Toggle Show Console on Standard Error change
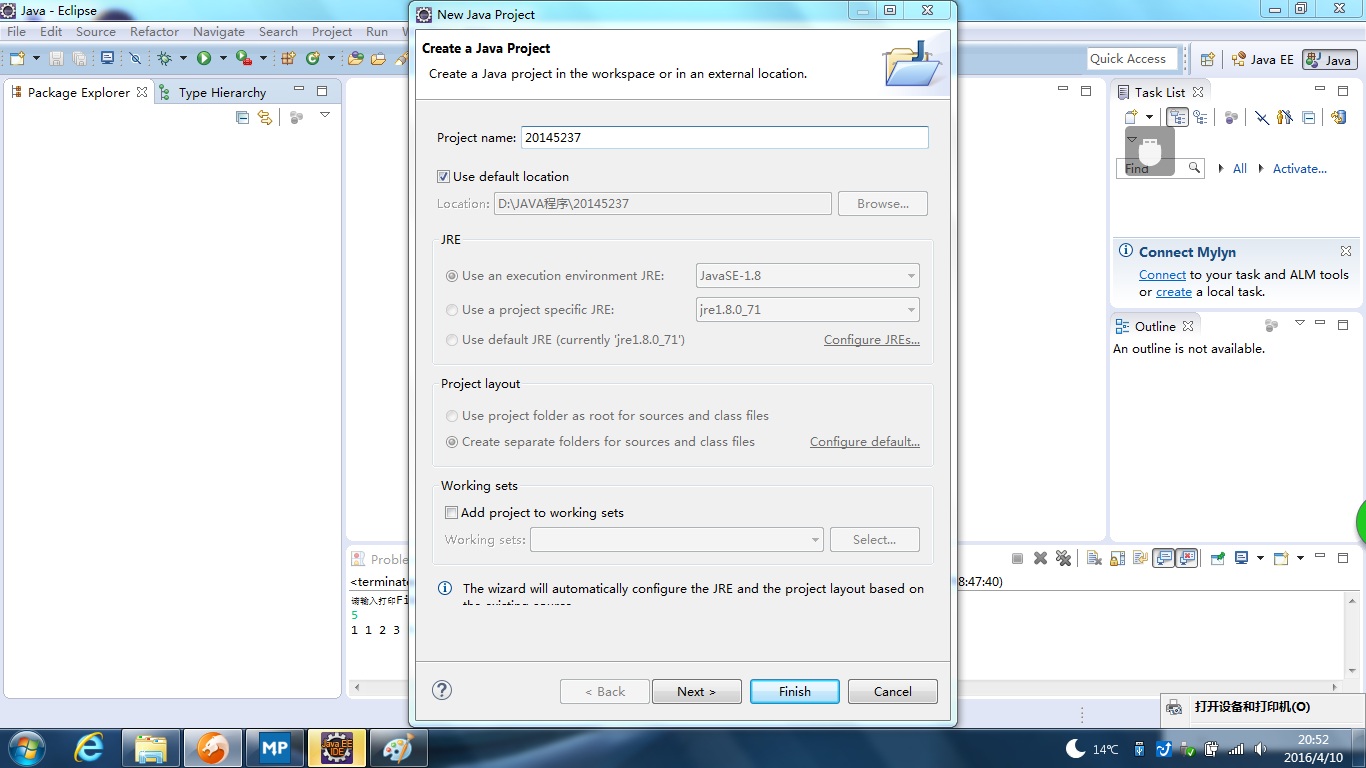1366x768 pixels. point(1186,558)
